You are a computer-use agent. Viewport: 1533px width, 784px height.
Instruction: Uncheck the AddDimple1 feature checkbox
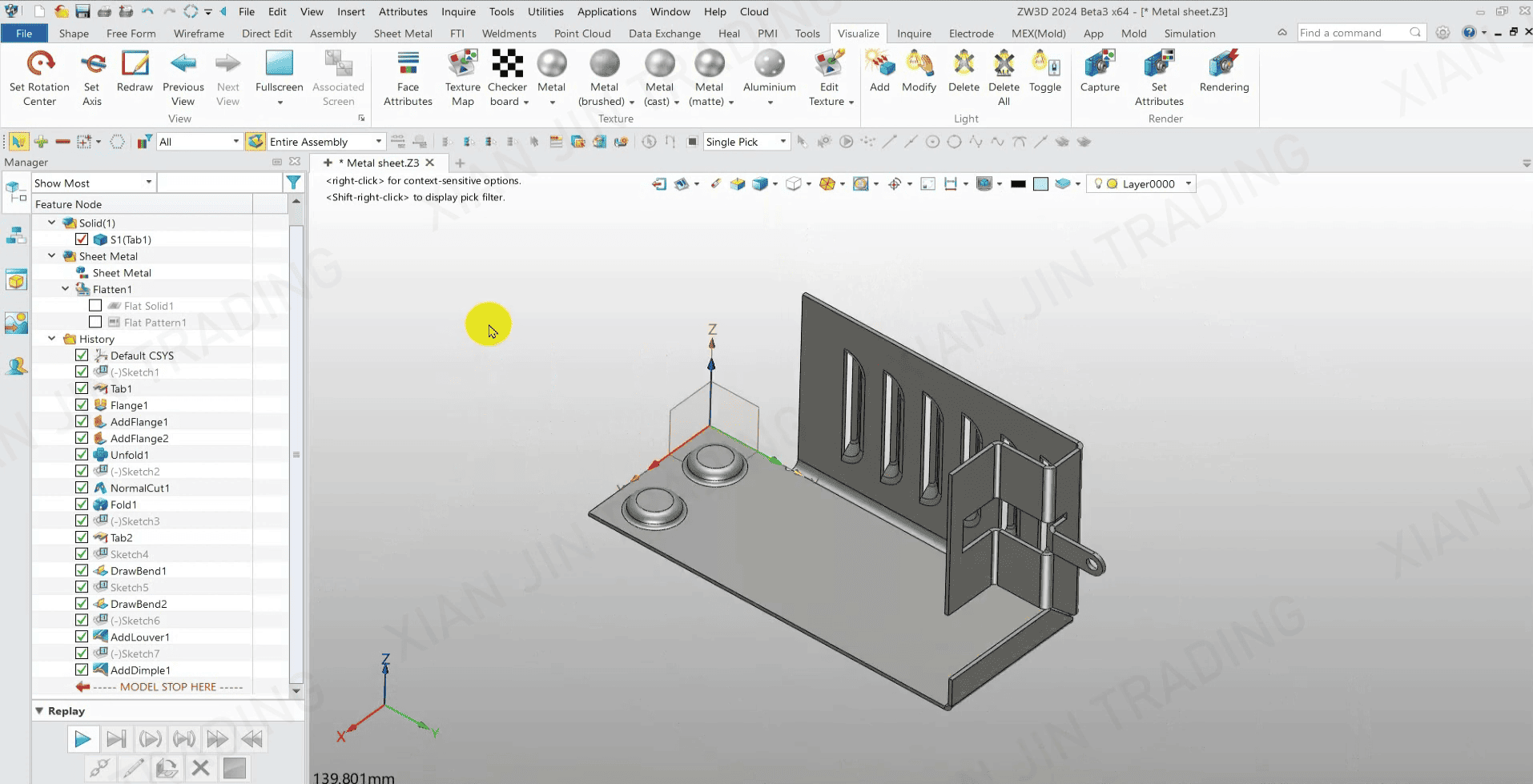pos(82,669)
